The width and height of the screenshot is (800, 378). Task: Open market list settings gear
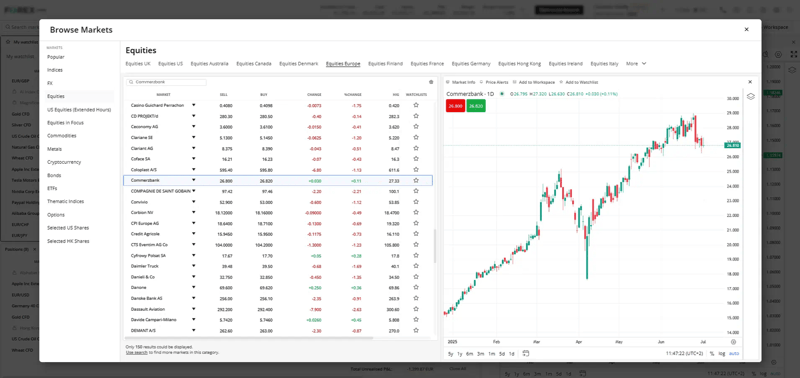(x=431, y=82)
